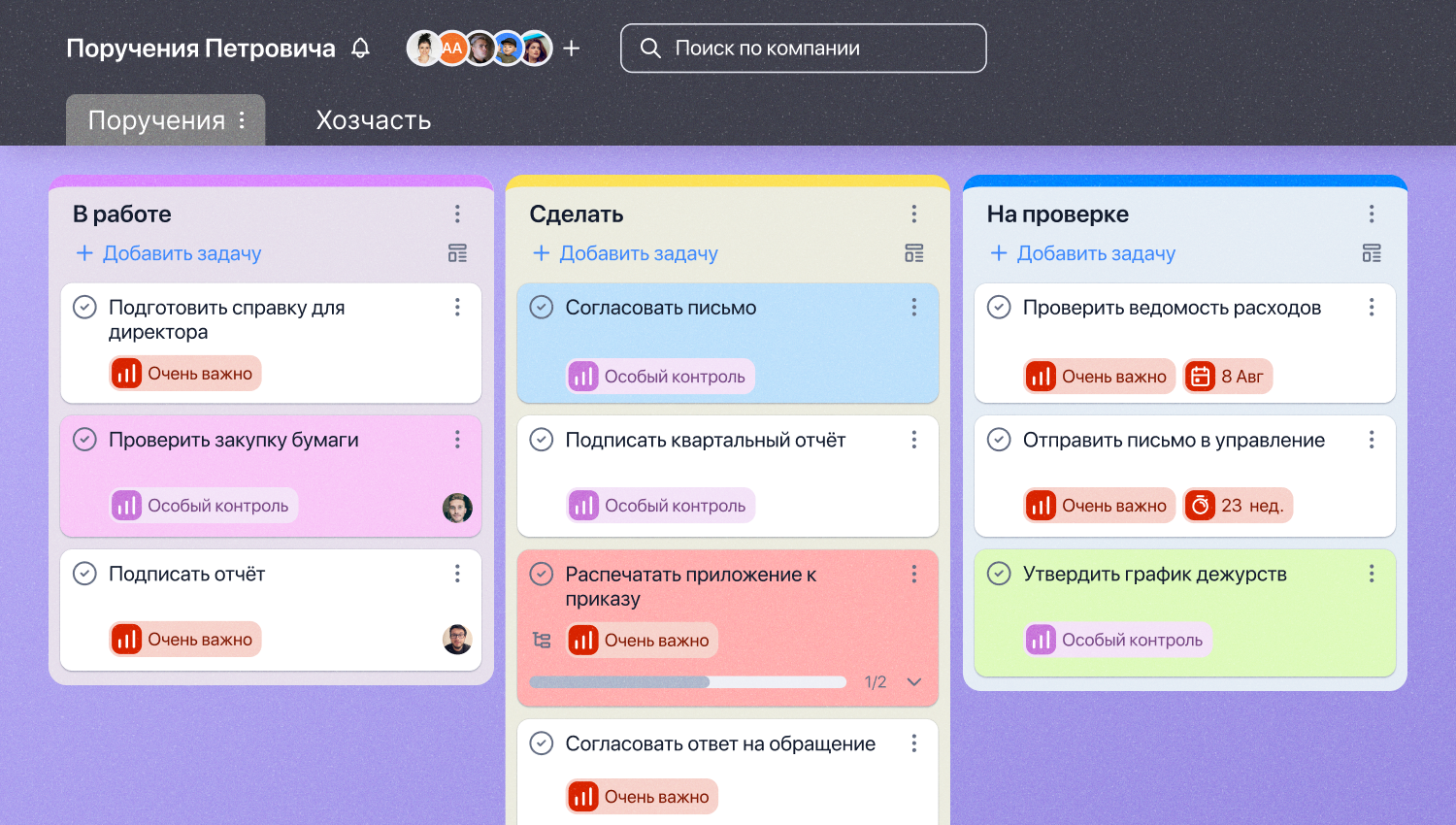Click the notification bell next to board title
The image size is (1456, 825).
pyautogui.click(x=360, y=48)
